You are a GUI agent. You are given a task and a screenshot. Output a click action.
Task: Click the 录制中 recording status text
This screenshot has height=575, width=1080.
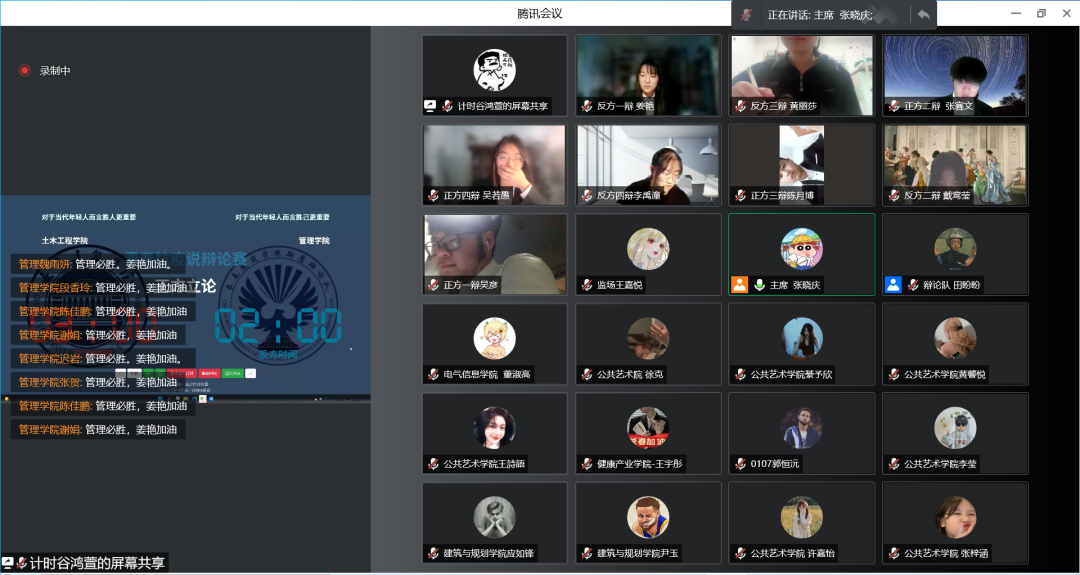click(x=55, y=70)
